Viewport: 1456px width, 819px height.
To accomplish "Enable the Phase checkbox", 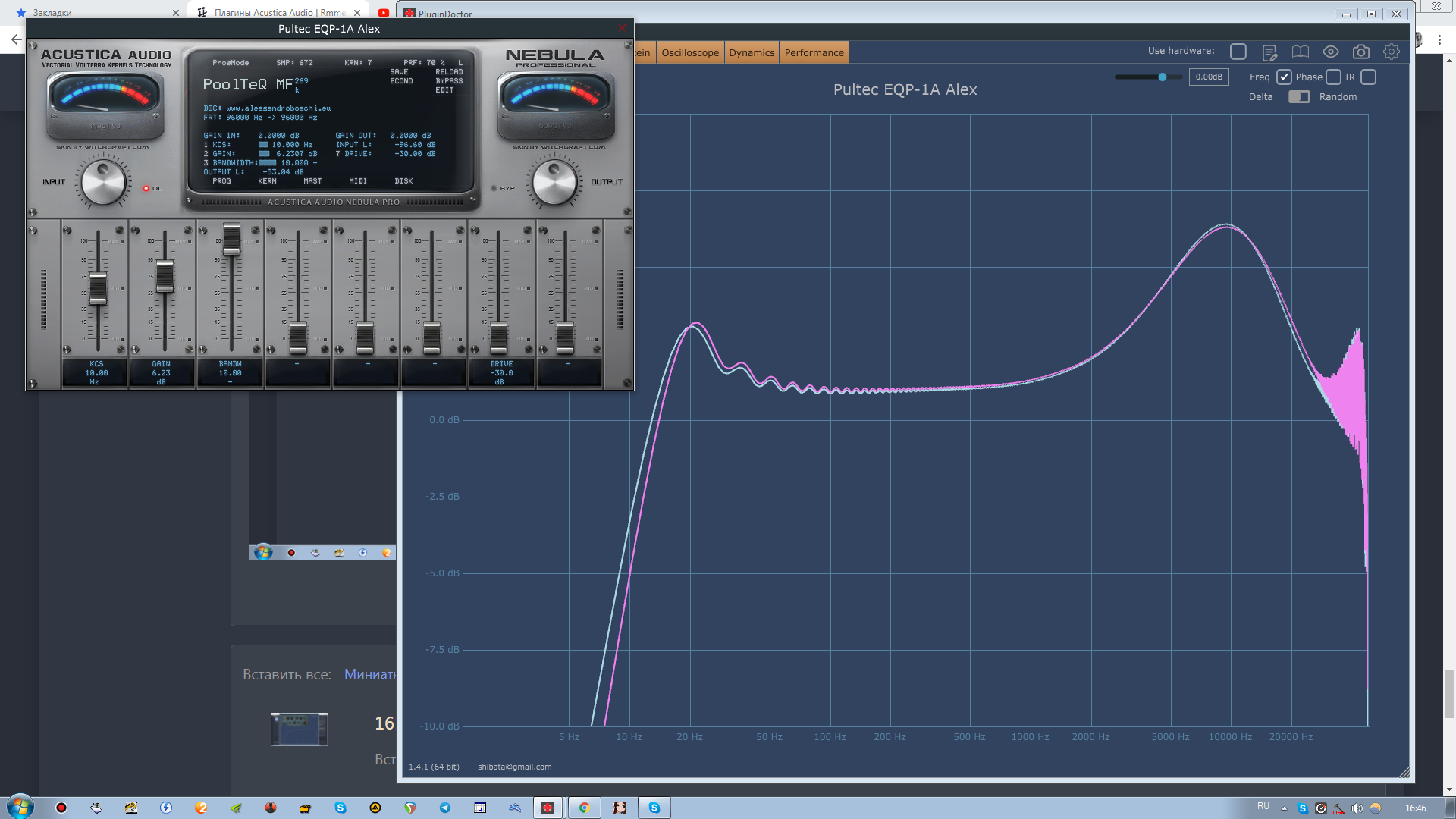I will [1333, 77].
